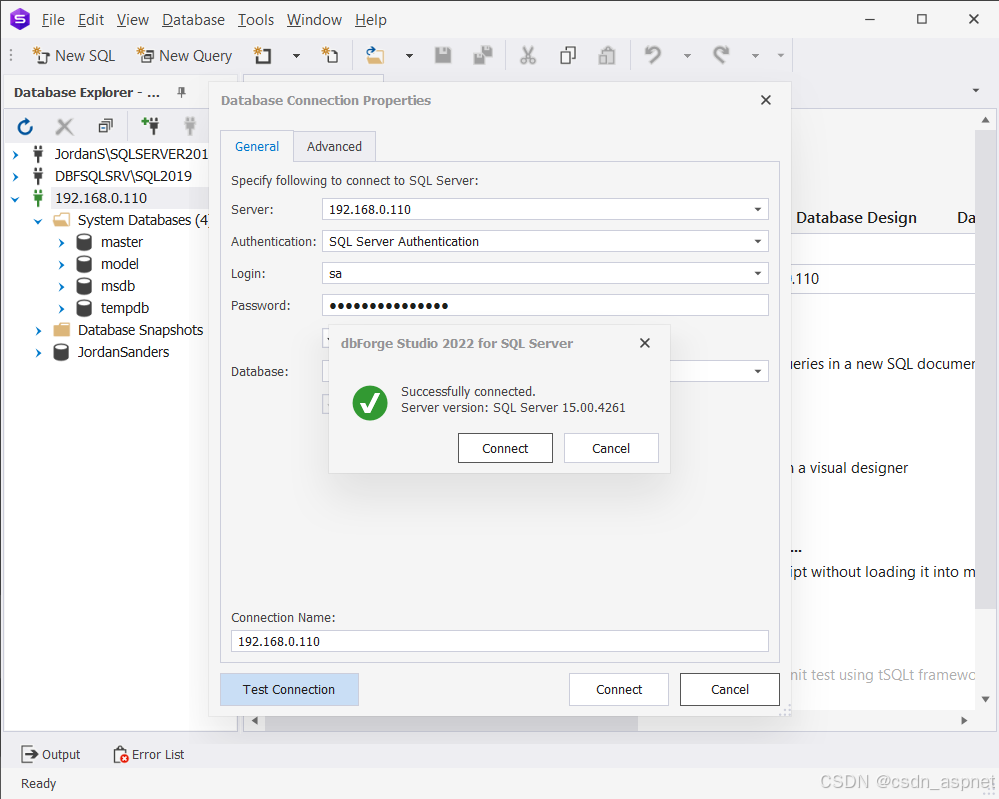Select the Database Design start page tab
The width and height of the screenshot is (999, 799).
(x=856, y=218)
